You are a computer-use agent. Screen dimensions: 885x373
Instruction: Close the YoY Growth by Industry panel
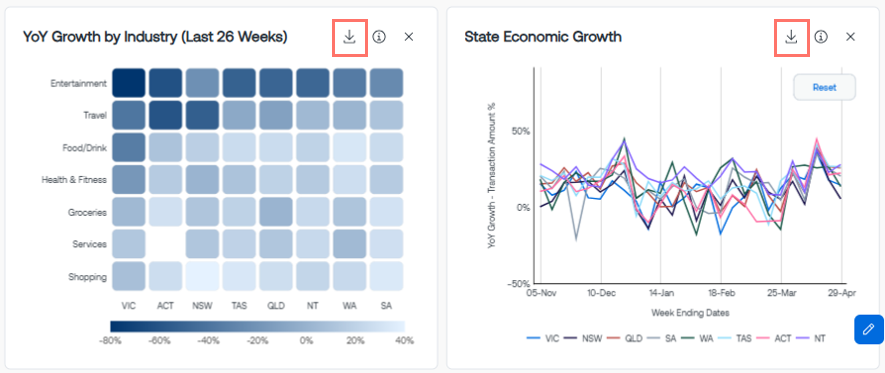tap(409, 37)
